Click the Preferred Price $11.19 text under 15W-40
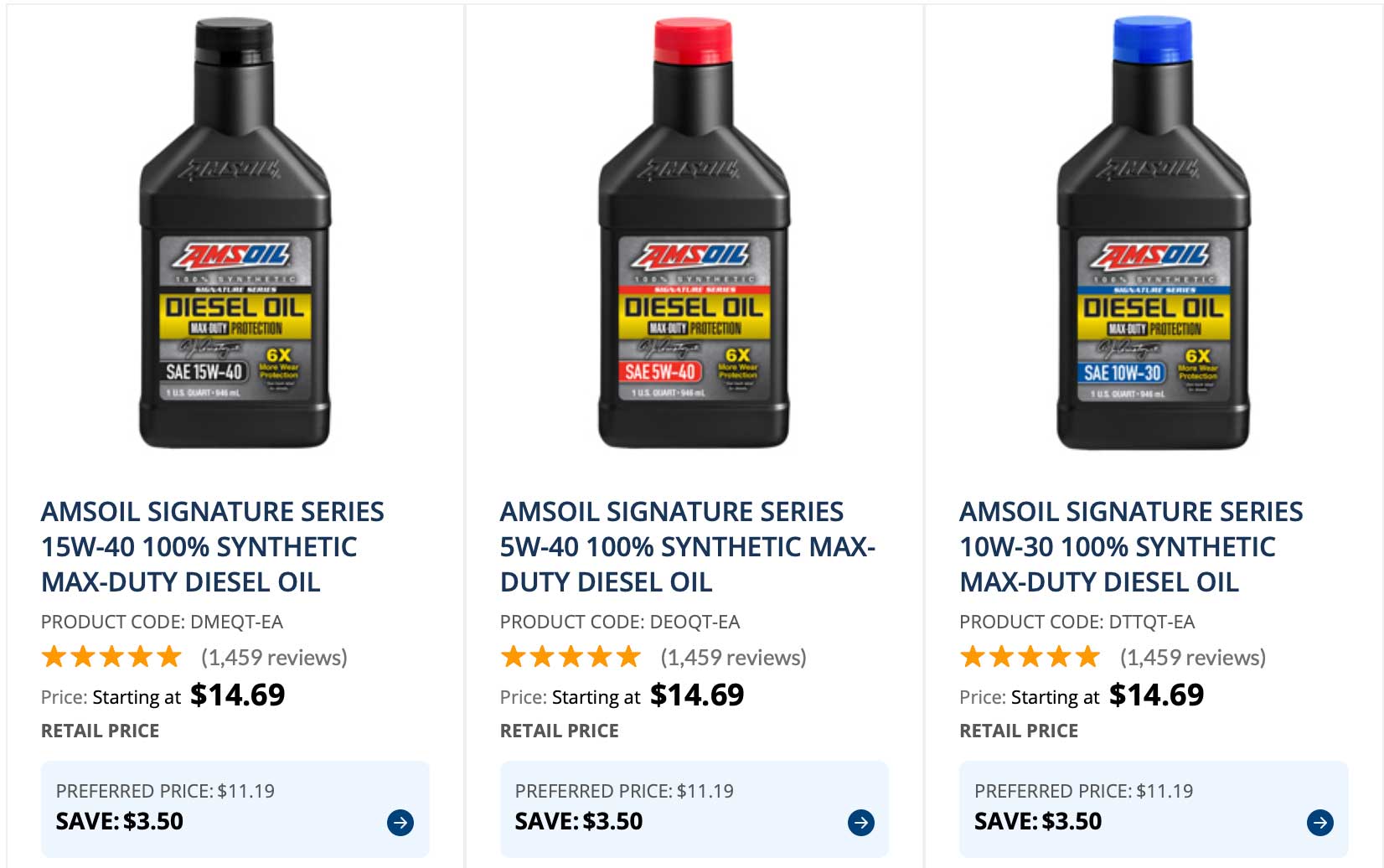The image size is (1384, 868). pyautogui.click(x=165, y=791)
